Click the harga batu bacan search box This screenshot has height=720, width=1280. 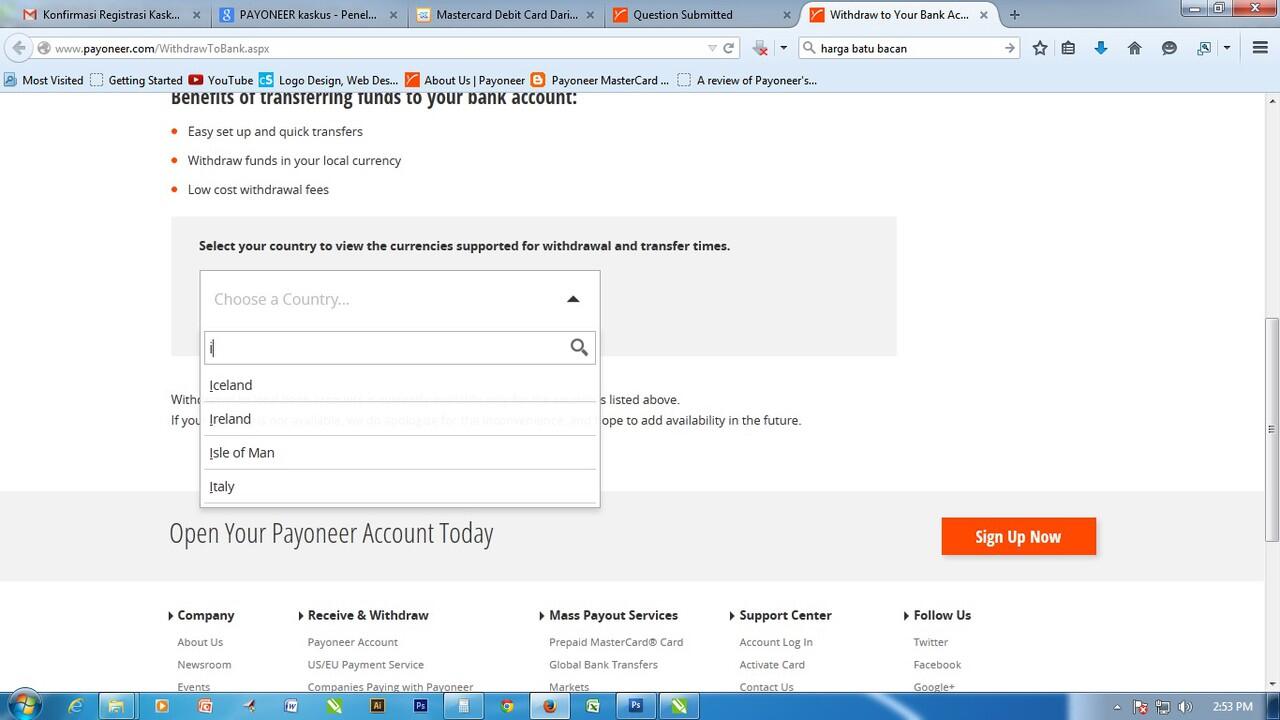908,48
